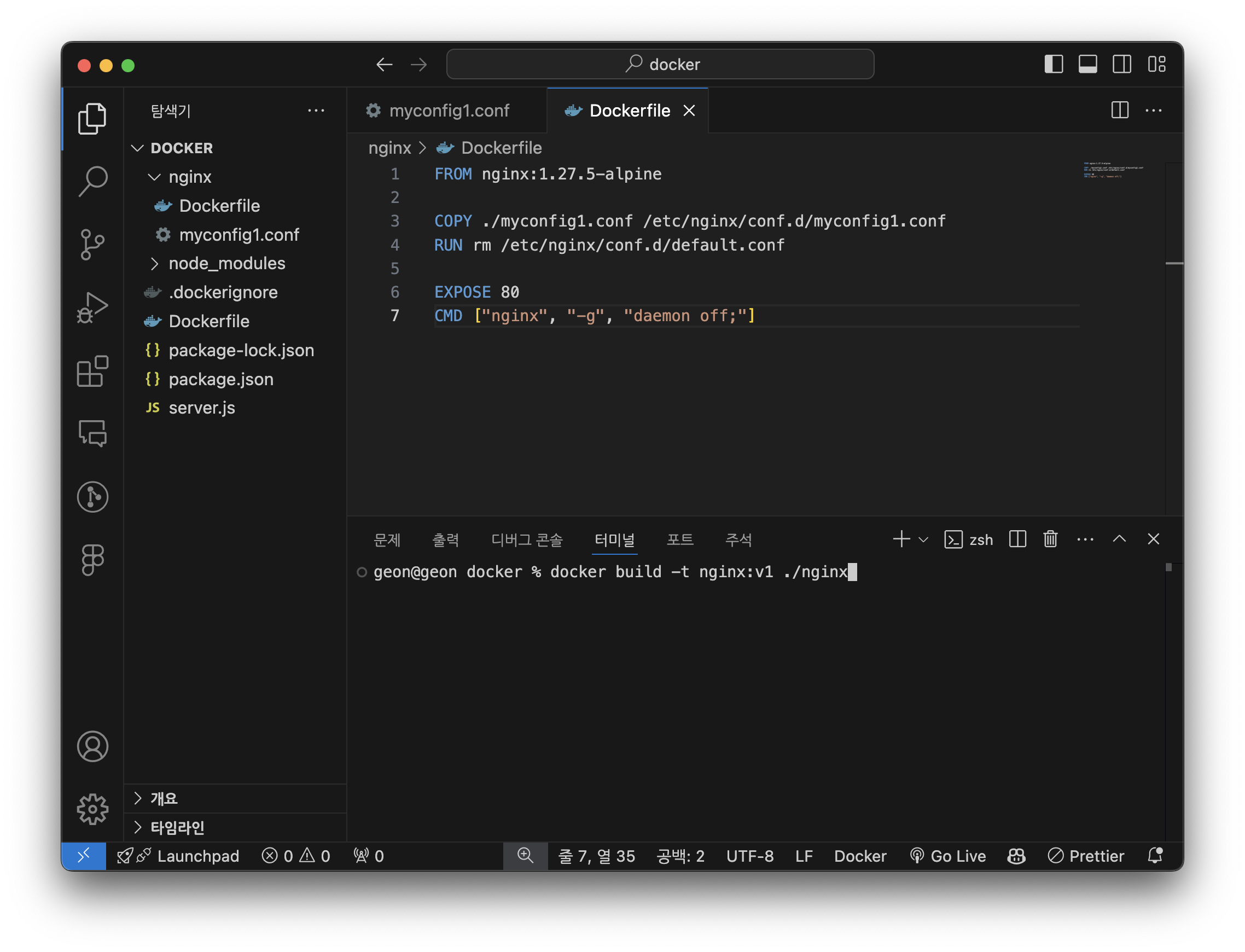1245x952 pixels.
Task: Toggle secondary sidebar visibility
Action: coord(1121,64)
